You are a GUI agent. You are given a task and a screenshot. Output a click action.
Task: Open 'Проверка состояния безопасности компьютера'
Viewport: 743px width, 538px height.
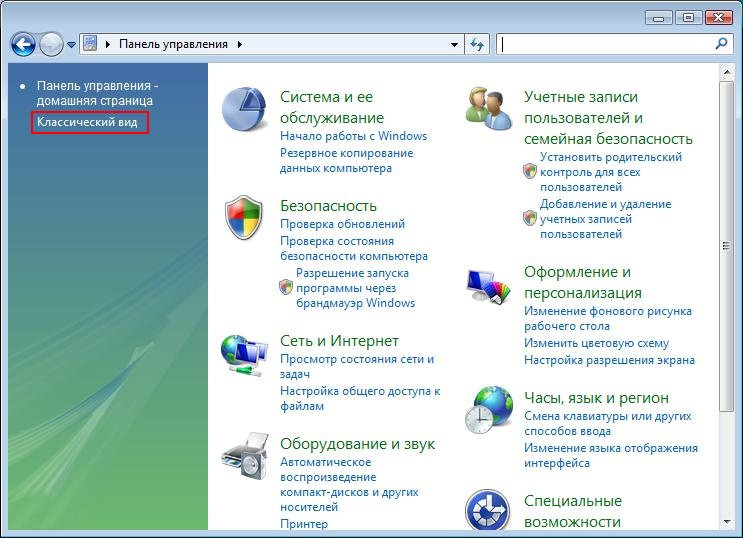coord(354,248)
